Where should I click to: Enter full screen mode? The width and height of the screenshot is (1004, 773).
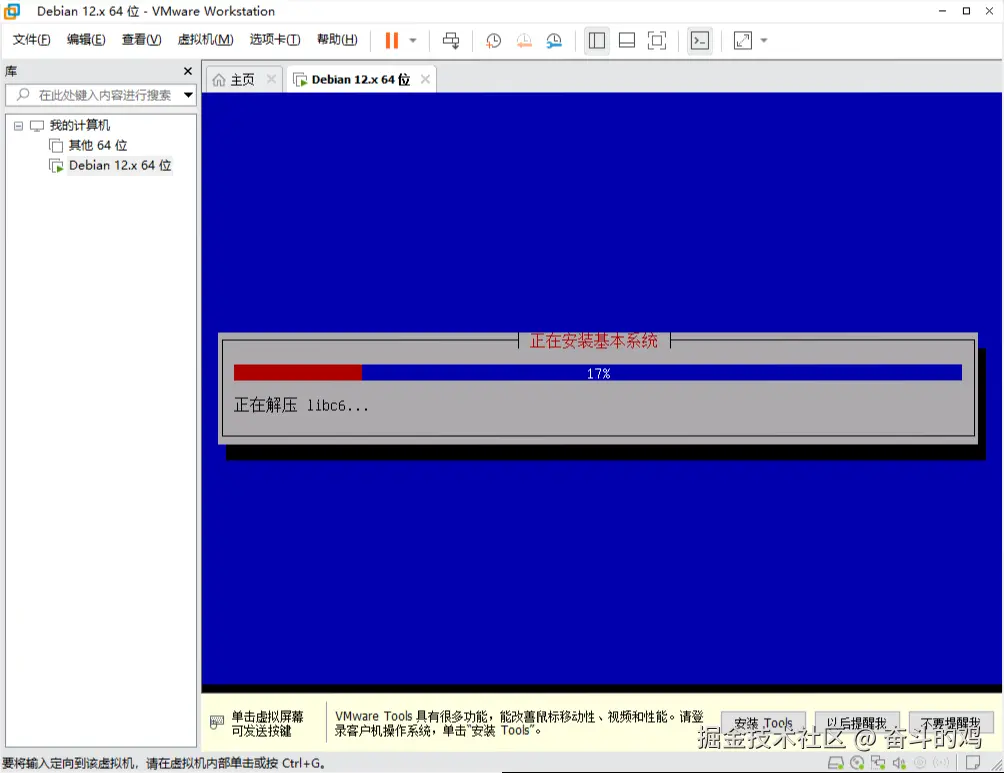[x=656, y=40]
